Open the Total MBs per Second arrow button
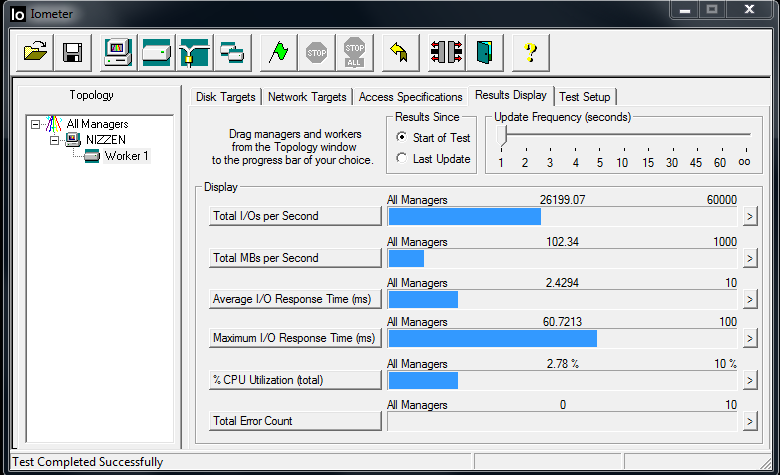The image size is (780, 475). tap(750, 258)
